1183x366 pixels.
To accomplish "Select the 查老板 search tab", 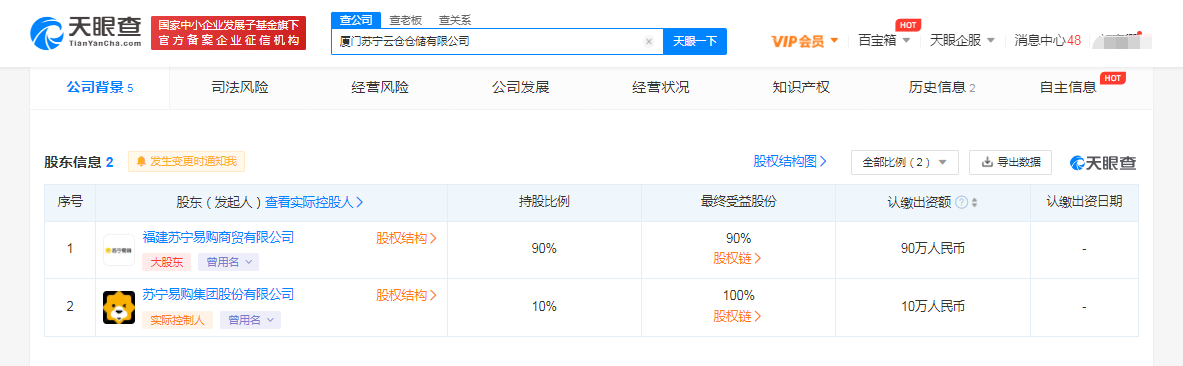I will [x=405, y=21].
